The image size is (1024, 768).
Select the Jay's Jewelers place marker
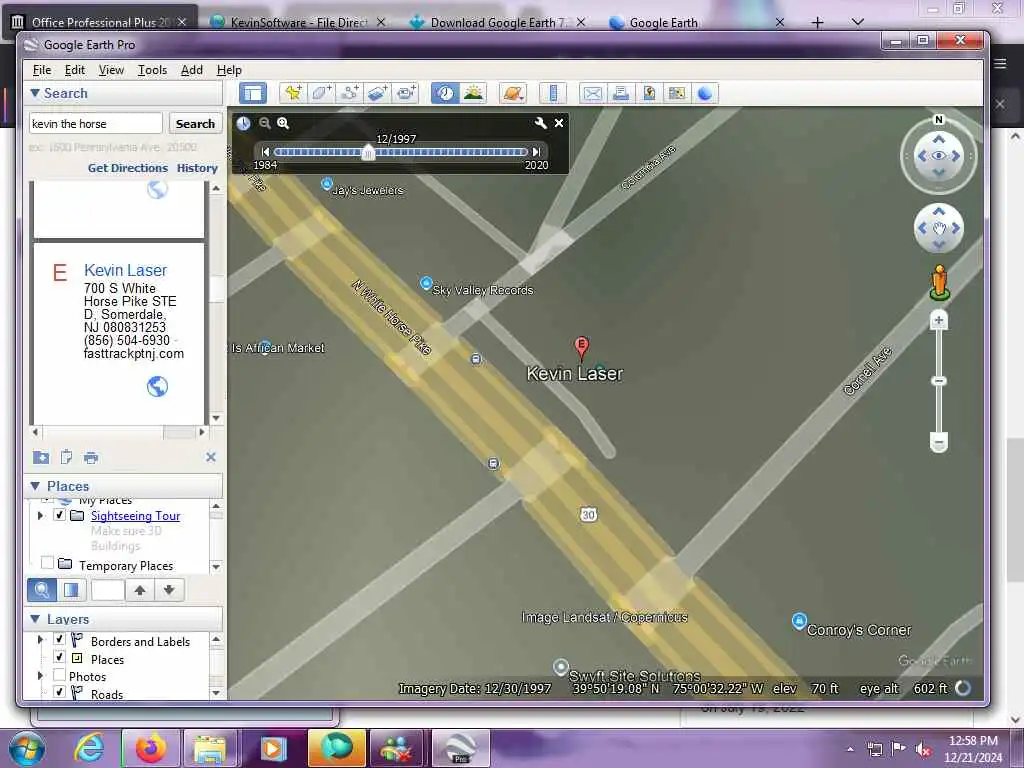click(327, 184)
